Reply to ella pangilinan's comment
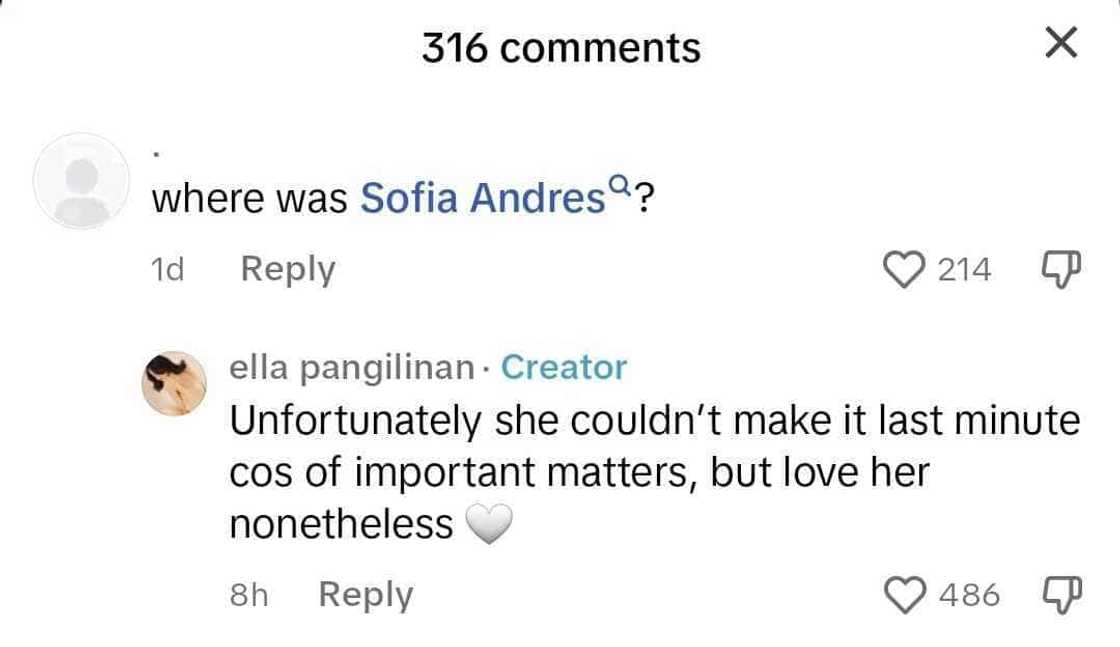This screenshot has height=647, width=1120. [365, 595]
